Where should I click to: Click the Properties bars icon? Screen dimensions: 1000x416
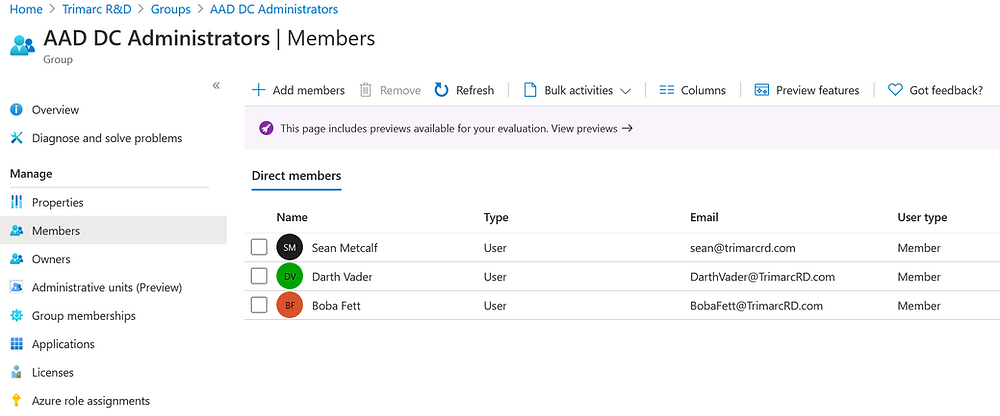(x=17, y=202)
